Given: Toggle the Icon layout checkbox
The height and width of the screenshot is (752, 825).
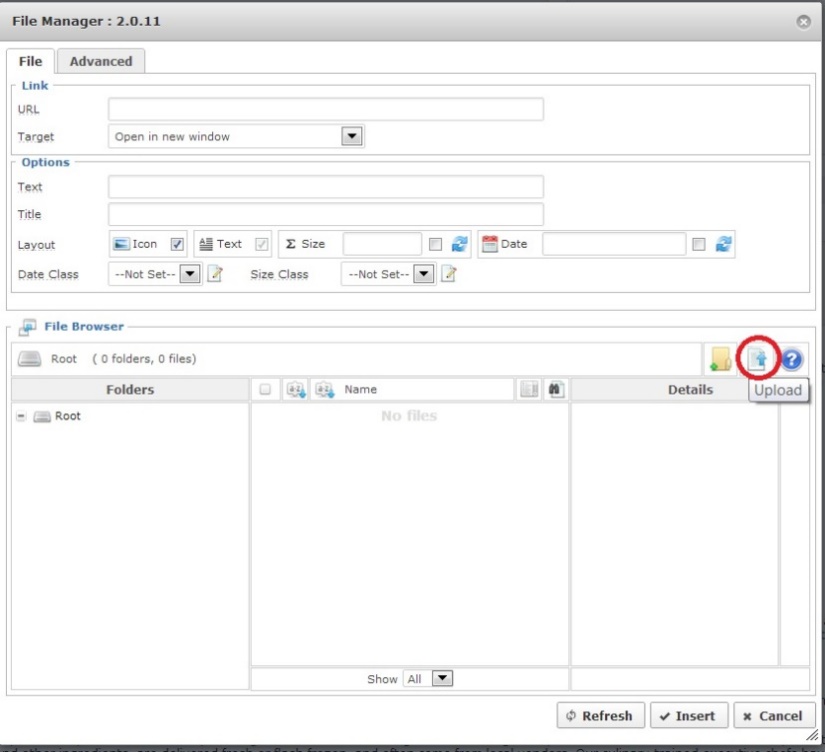Looking at the screenshot, I should pos(177,244).
